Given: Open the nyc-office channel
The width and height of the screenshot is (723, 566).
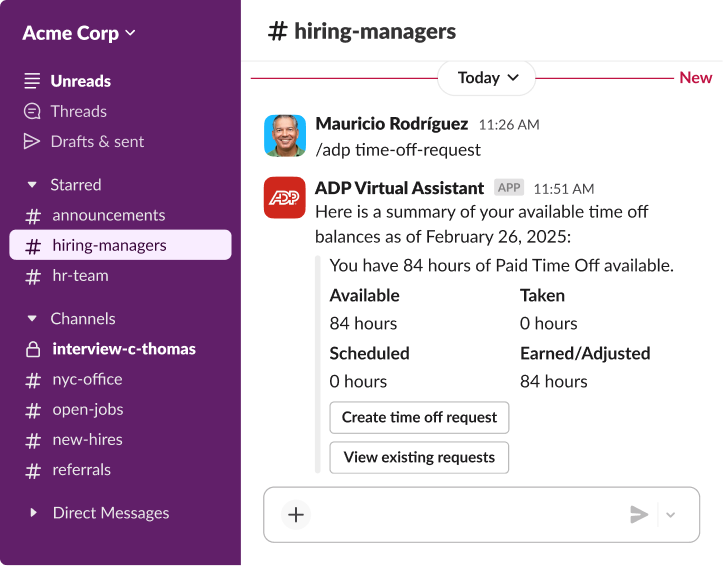Looking at the screenshot, I should (87, 379).
